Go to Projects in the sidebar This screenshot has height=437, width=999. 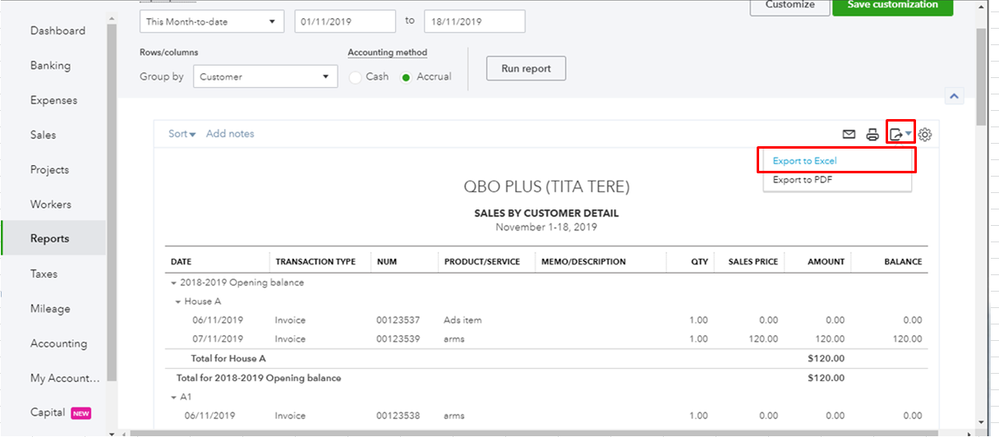coord(50,169)
